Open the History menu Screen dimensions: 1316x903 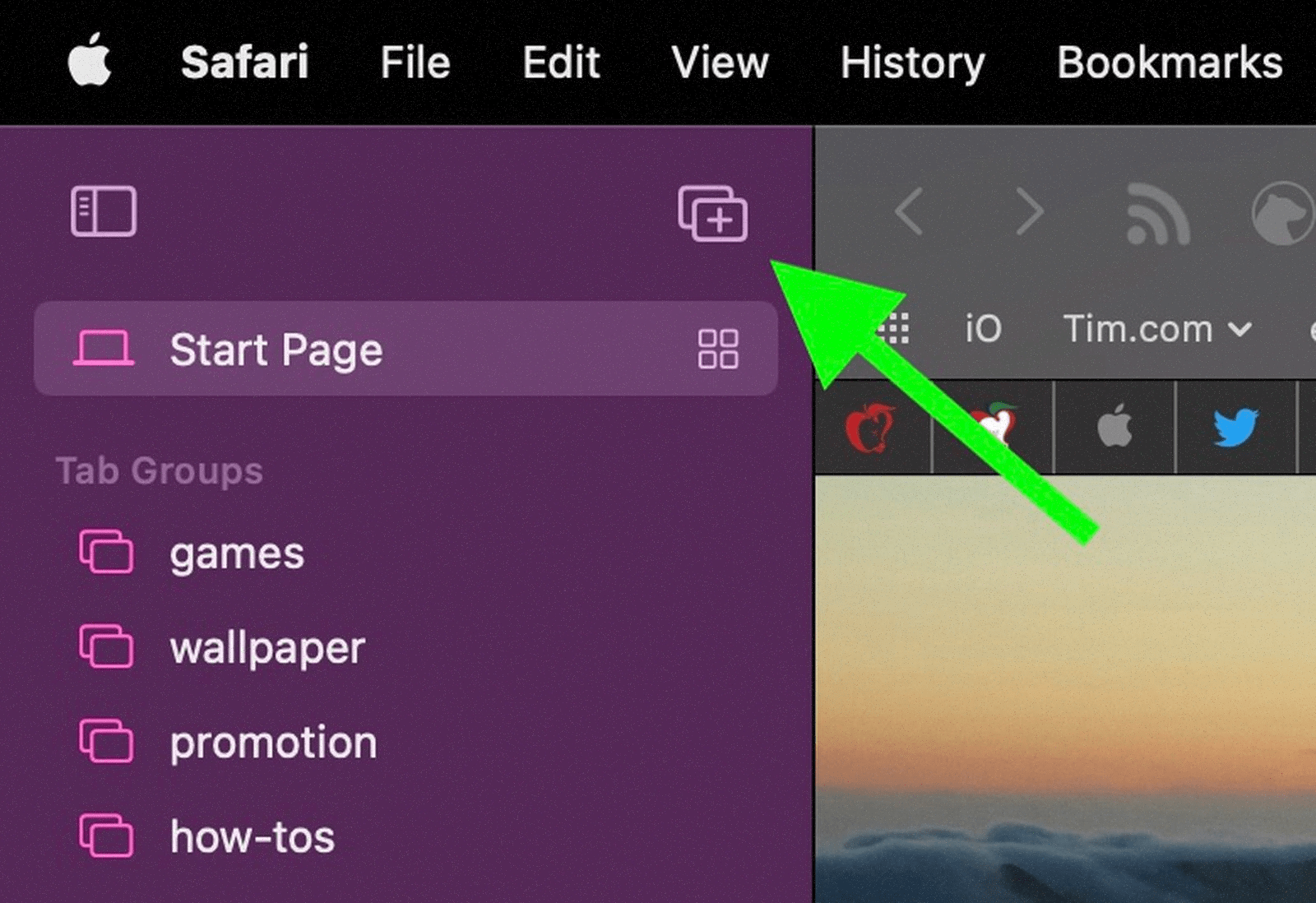pos(912,63)
